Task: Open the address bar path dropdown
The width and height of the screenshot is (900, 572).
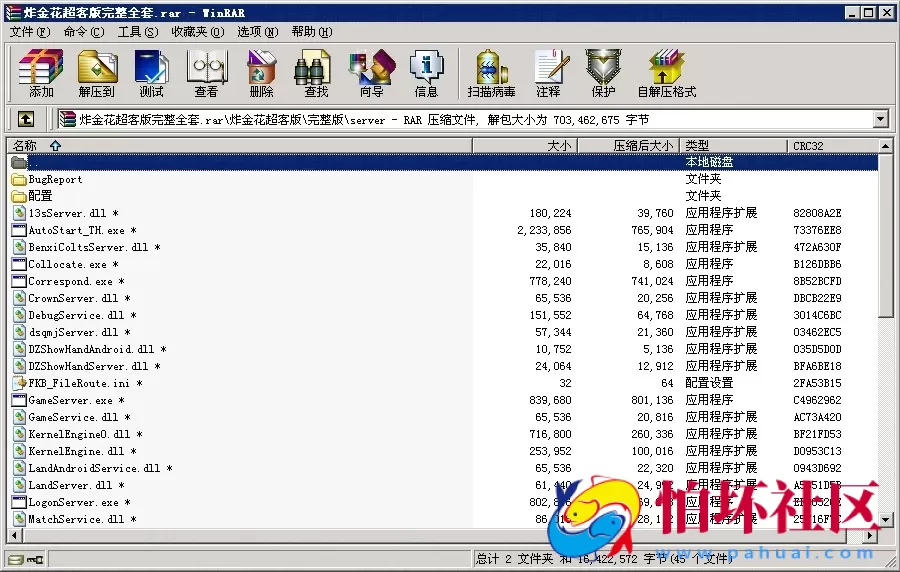Action: (x=880, y=119)
